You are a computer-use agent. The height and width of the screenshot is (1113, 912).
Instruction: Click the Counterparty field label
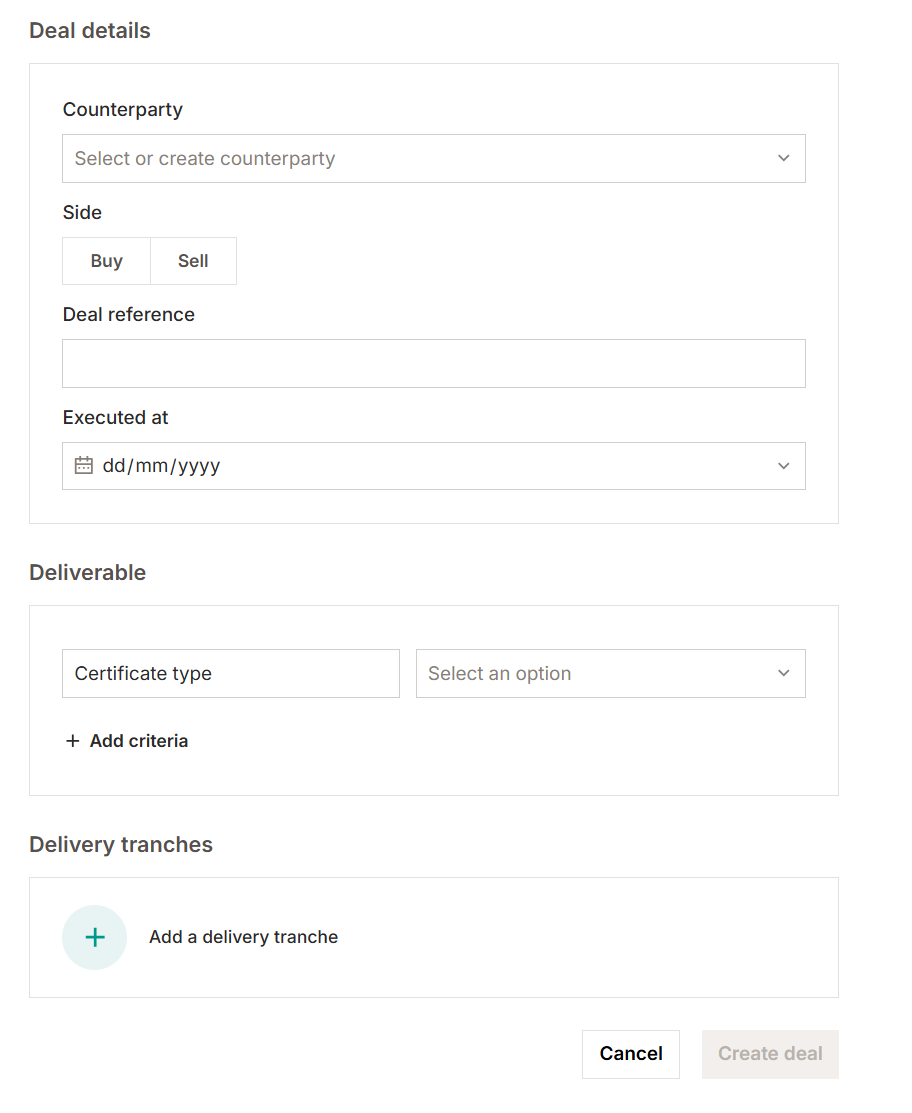(123, 109)
